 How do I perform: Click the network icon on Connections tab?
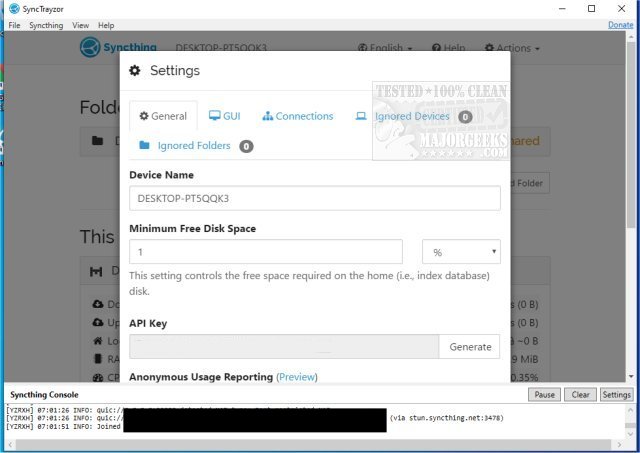[268, 116]
